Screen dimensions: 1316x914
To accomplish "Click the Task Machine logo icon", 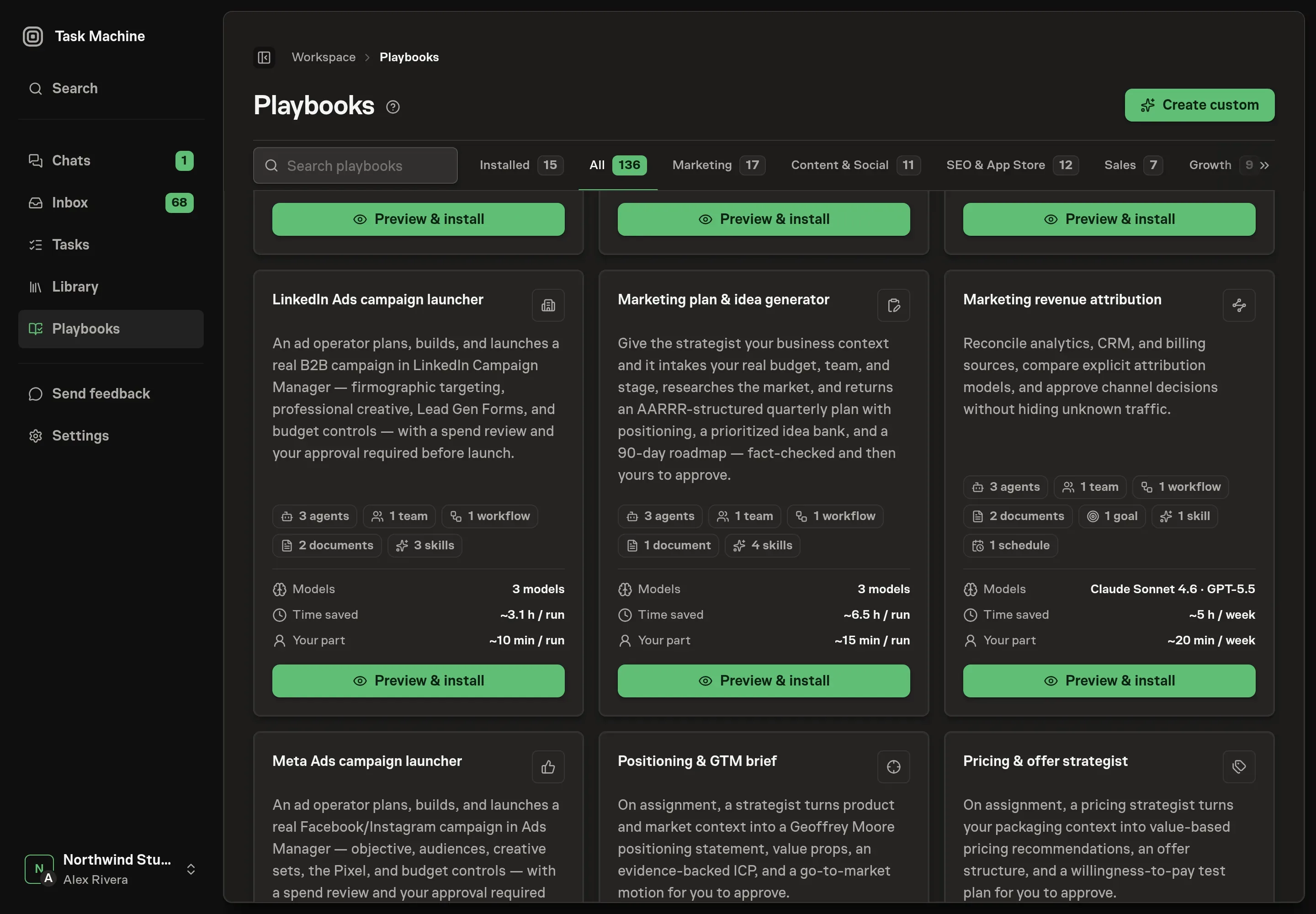I will tap(32, 36).
